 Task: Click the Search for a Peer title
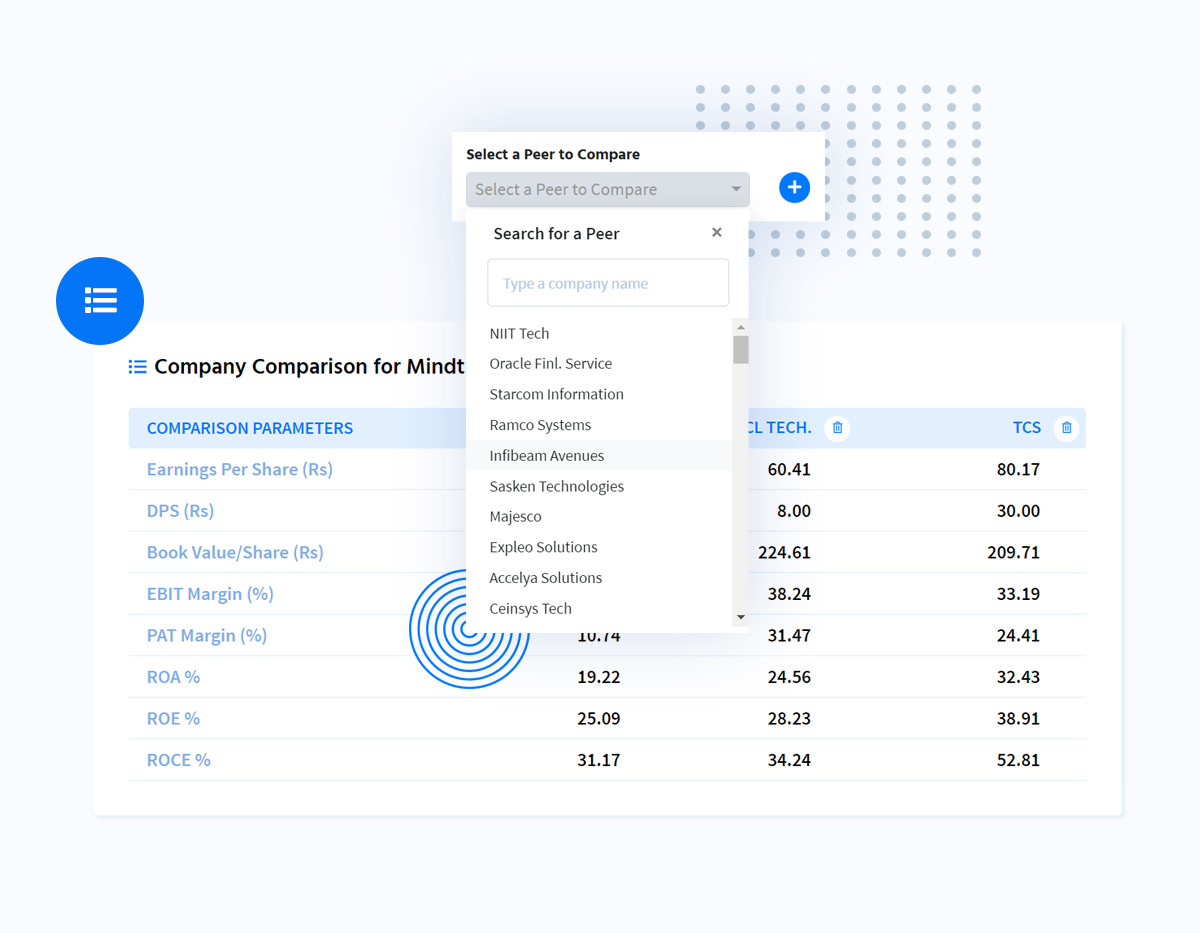pos(556,234)
